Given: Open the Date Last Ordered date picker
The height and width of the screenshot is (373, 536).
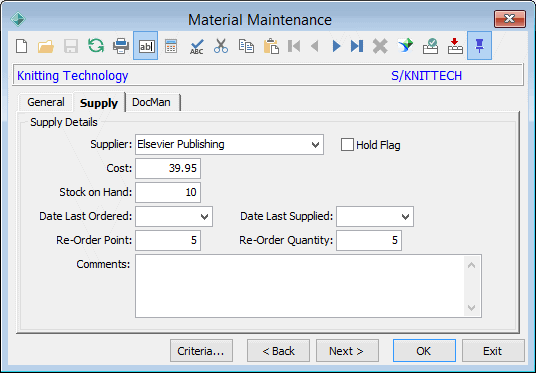Looking at the screenshot, I should click(x=204, y=216).
